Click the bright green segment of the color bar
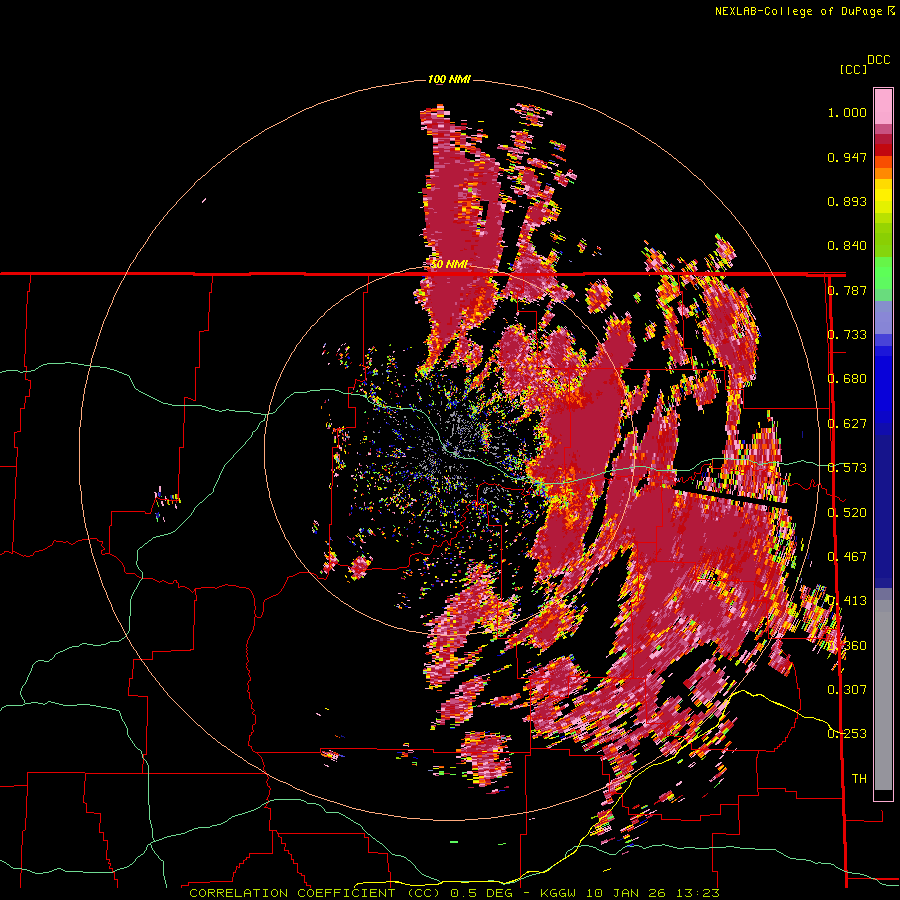Viewport: 900px width, 900px height. pos(883,273)
